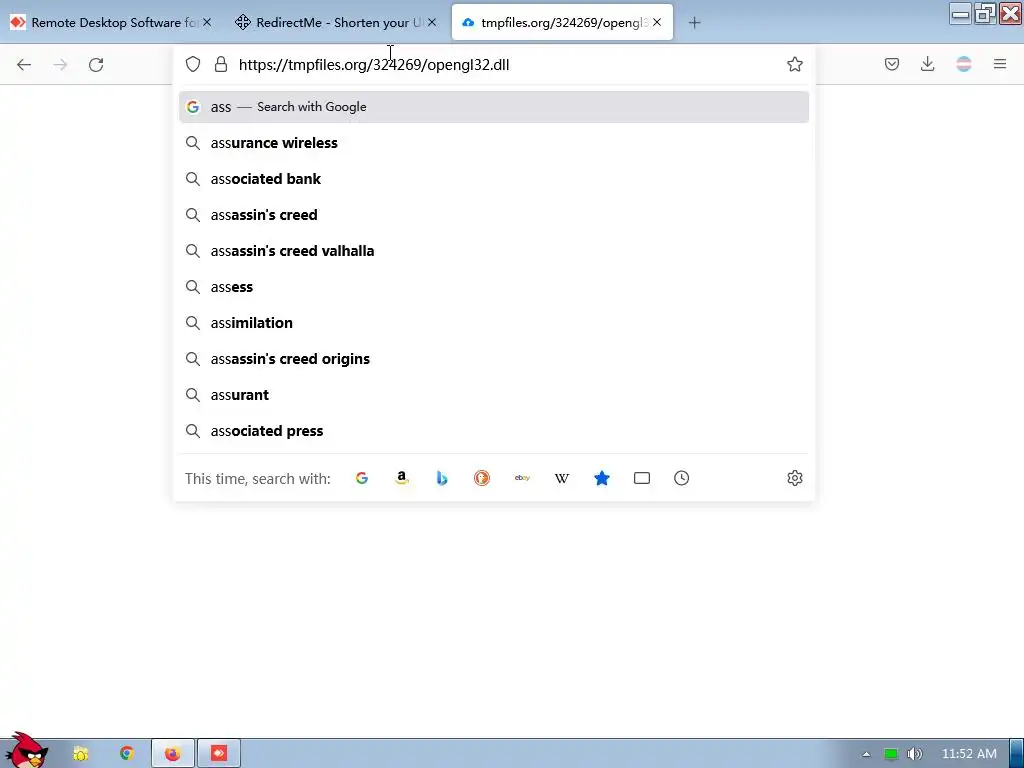The height and width of the screenshot is (768, 1024).
Task: Open search settings gear
Action: [795, 478]
